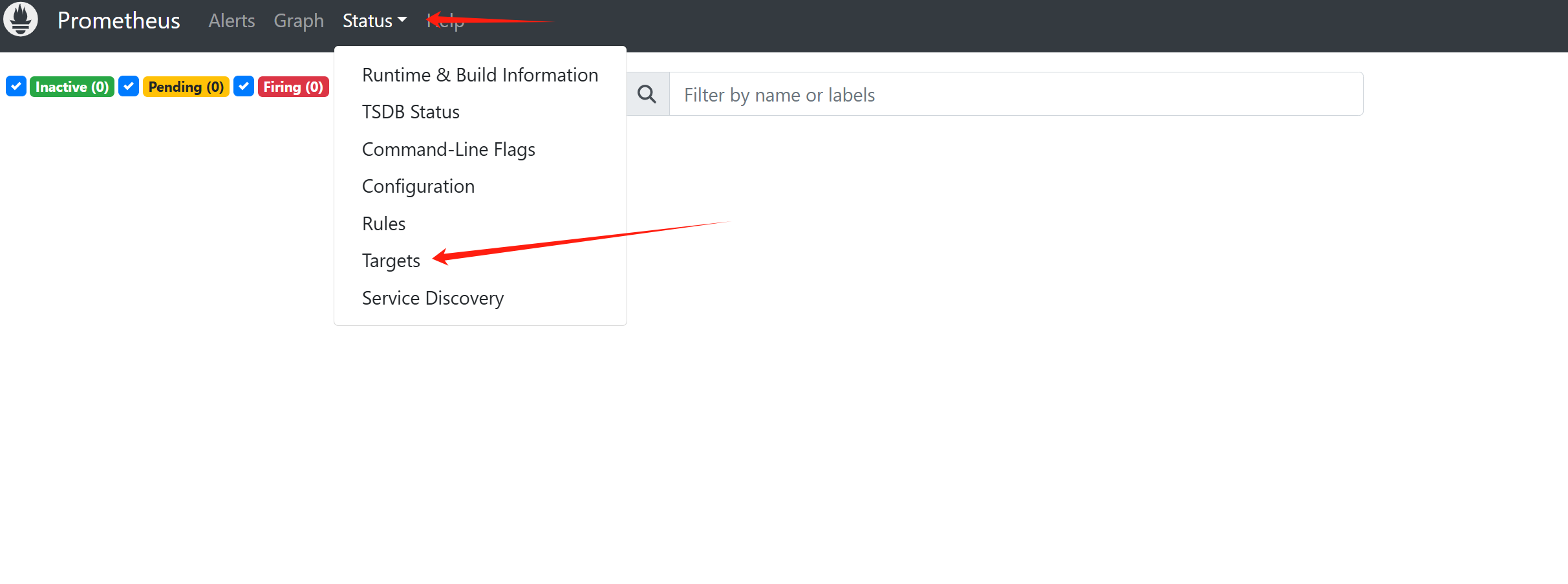This screenshot has height=584, width=1568.
Task: Select Targets from Status dropdown
Action: pos(391,261)
